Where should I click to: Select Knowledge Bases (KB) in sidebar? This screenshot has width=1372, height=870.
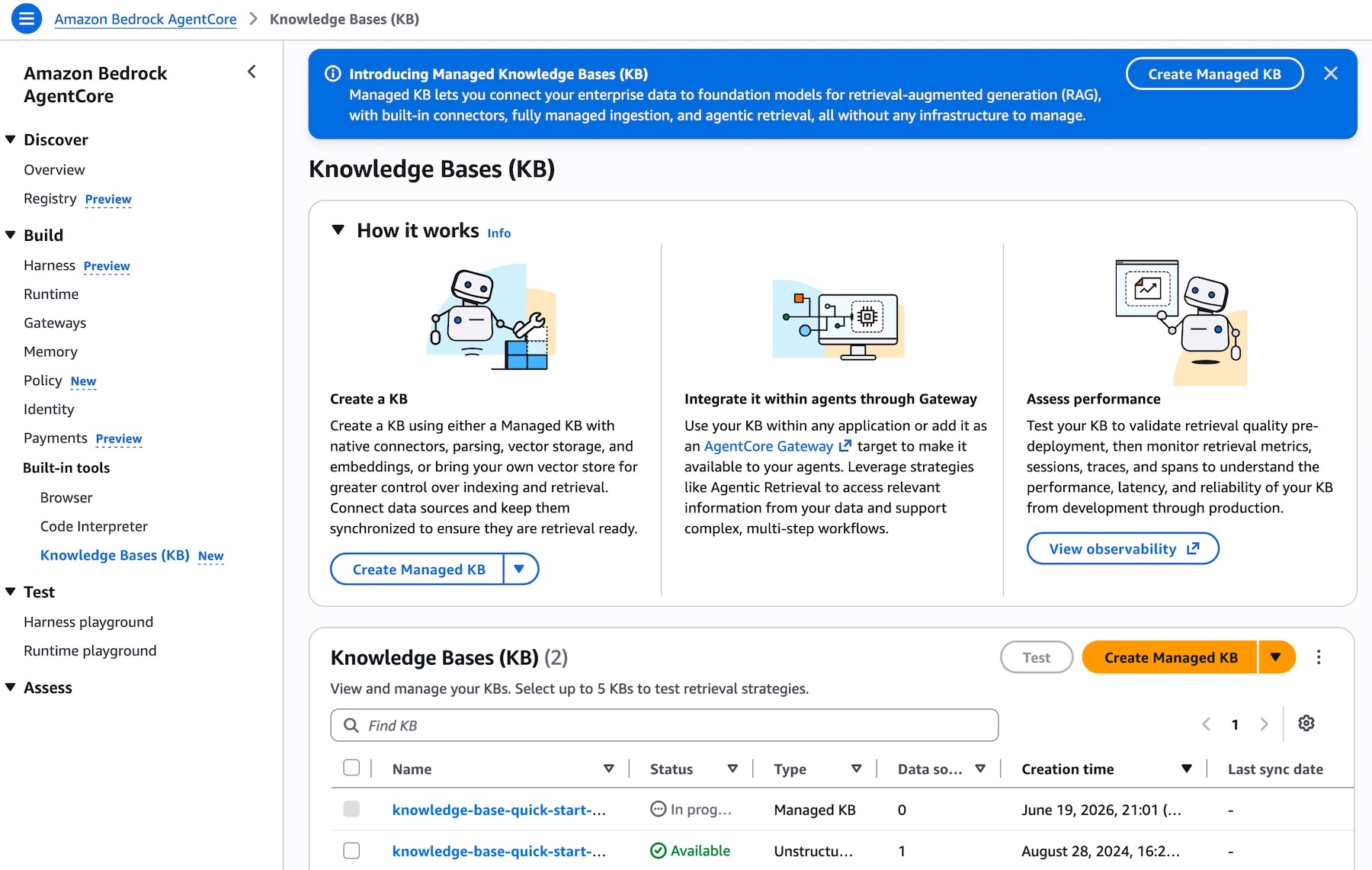pyautogui.click(x=115, y=555)
